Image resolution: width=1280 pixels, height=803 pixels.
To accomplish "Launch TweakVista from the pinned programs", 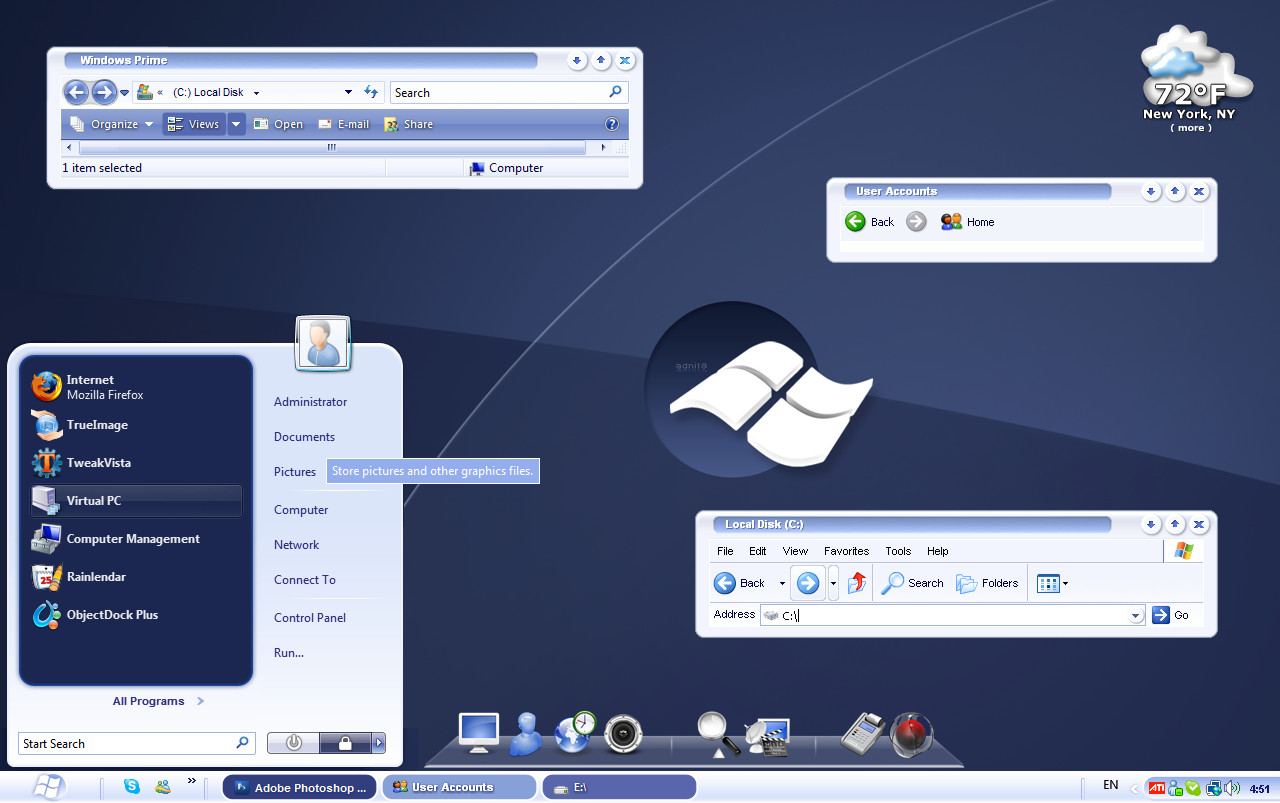I will pos(98,463).
